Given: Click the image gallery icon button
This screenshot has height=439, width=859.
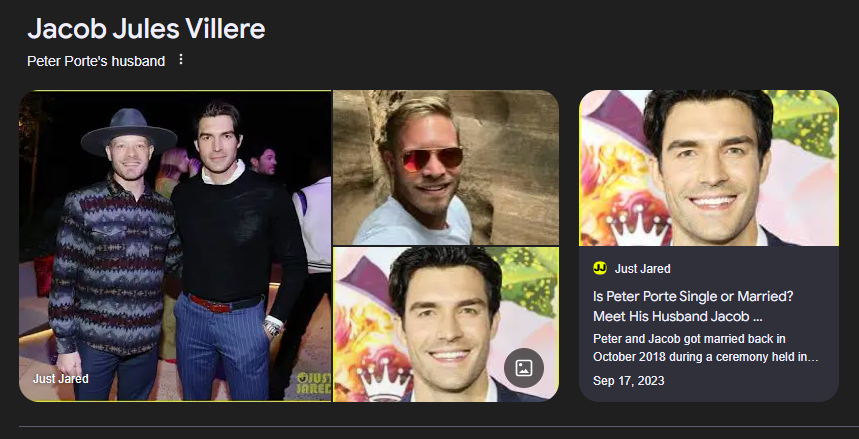Looking at the screenshot, I should pyautogui.click(x=524, y=368).
